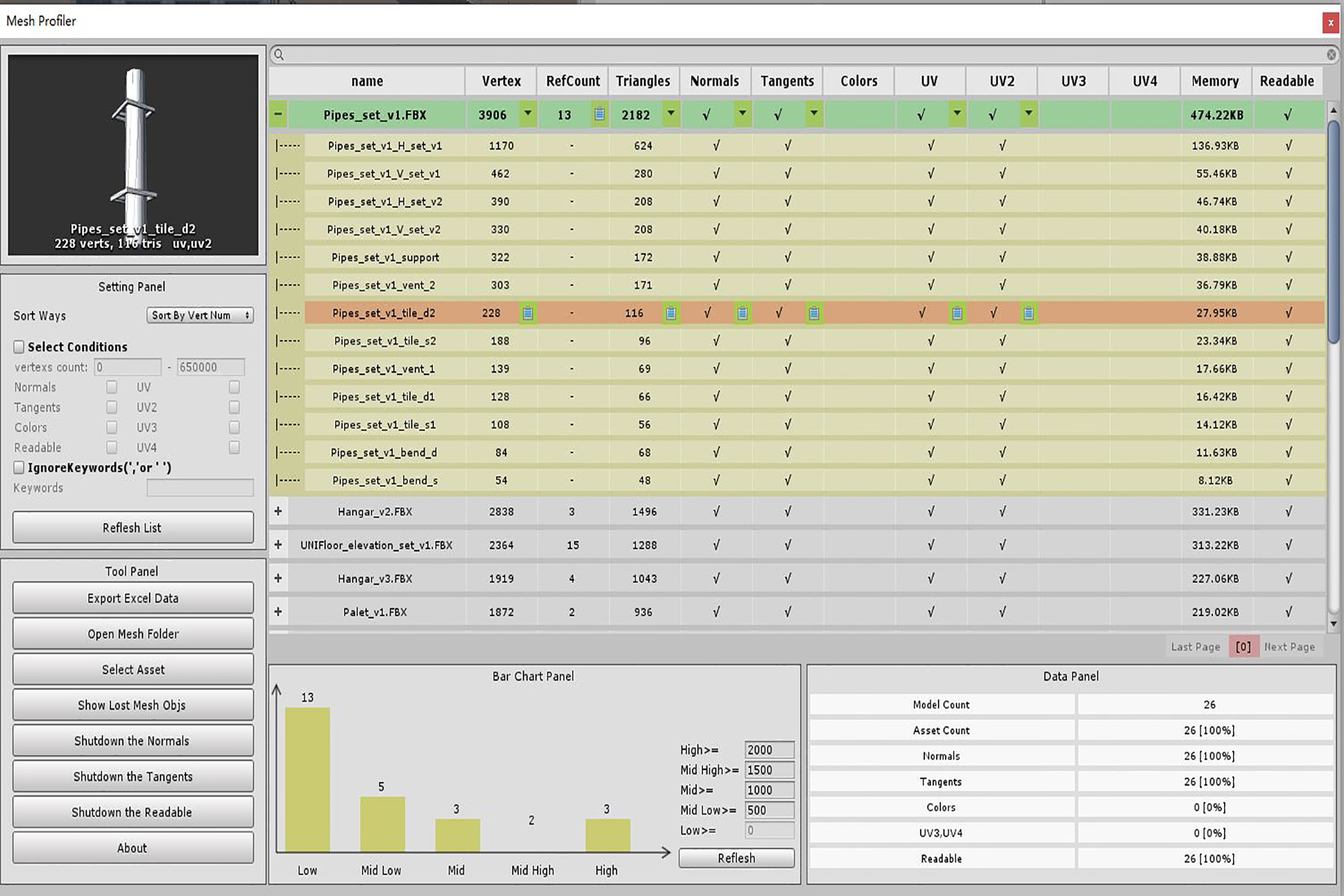Screen dimensions: 1344x896
Task: Go to Next Page of list
Action: (x=1289, y=646)
